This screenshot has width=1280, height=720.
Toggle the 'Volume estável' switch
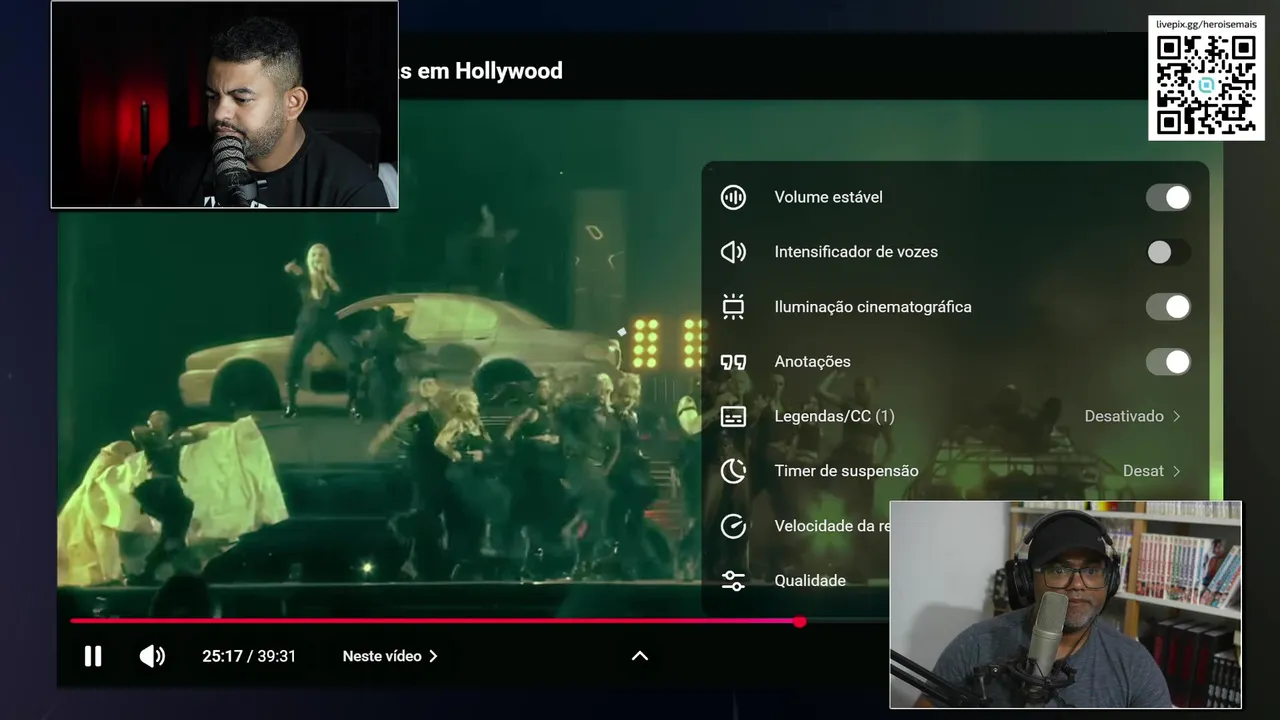(1168, 197)
